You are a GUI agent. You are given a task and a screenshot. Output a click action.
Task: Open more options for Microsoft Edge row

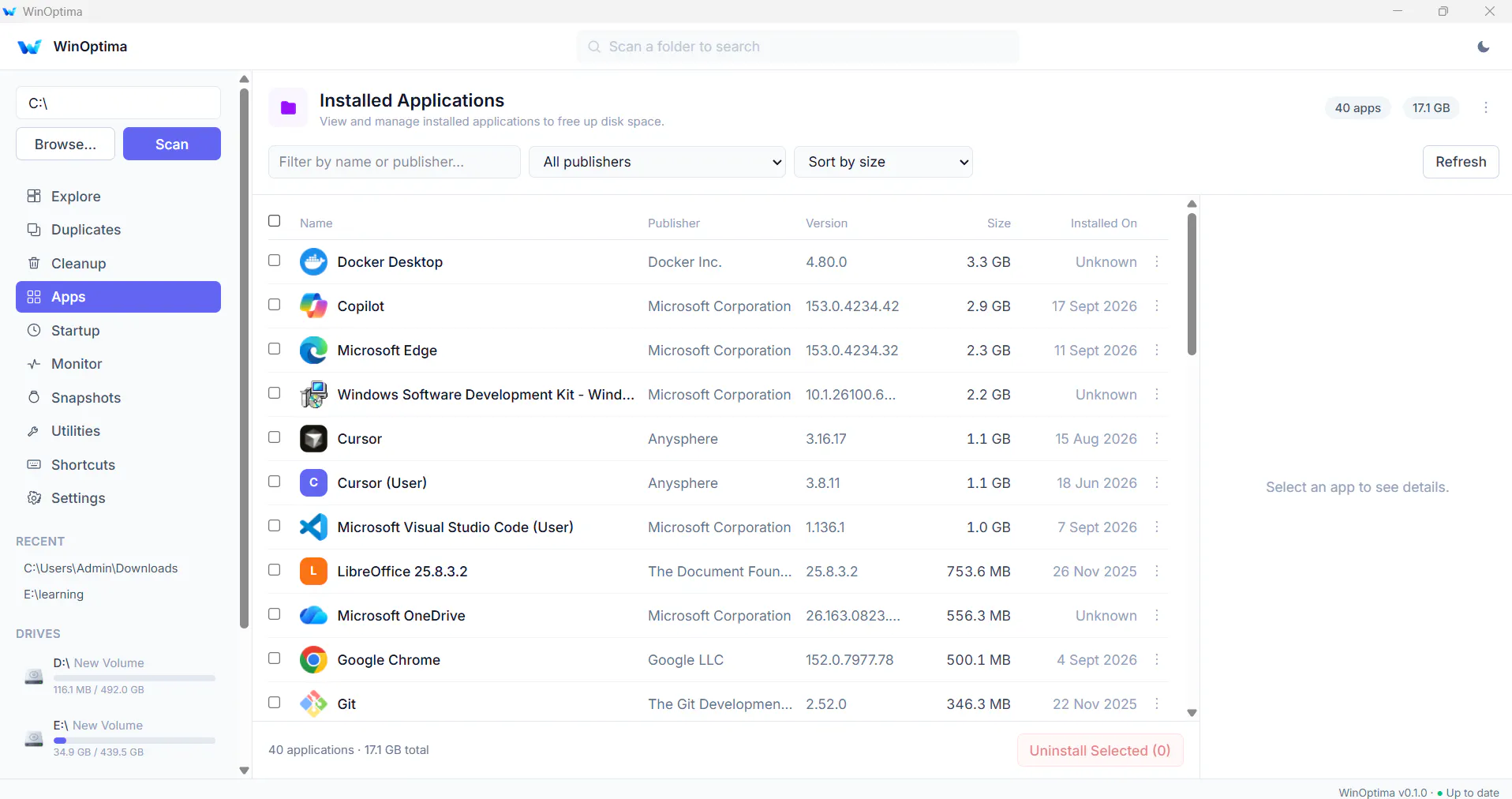1157,350
